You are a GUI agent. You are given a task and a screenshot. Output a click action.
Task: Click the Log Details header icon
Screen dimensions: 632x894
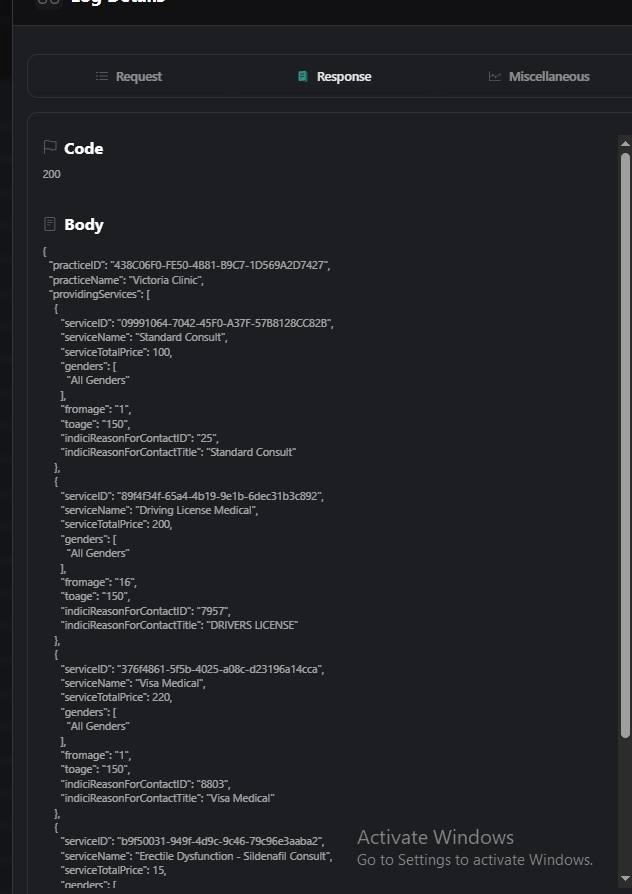(48, 2)
